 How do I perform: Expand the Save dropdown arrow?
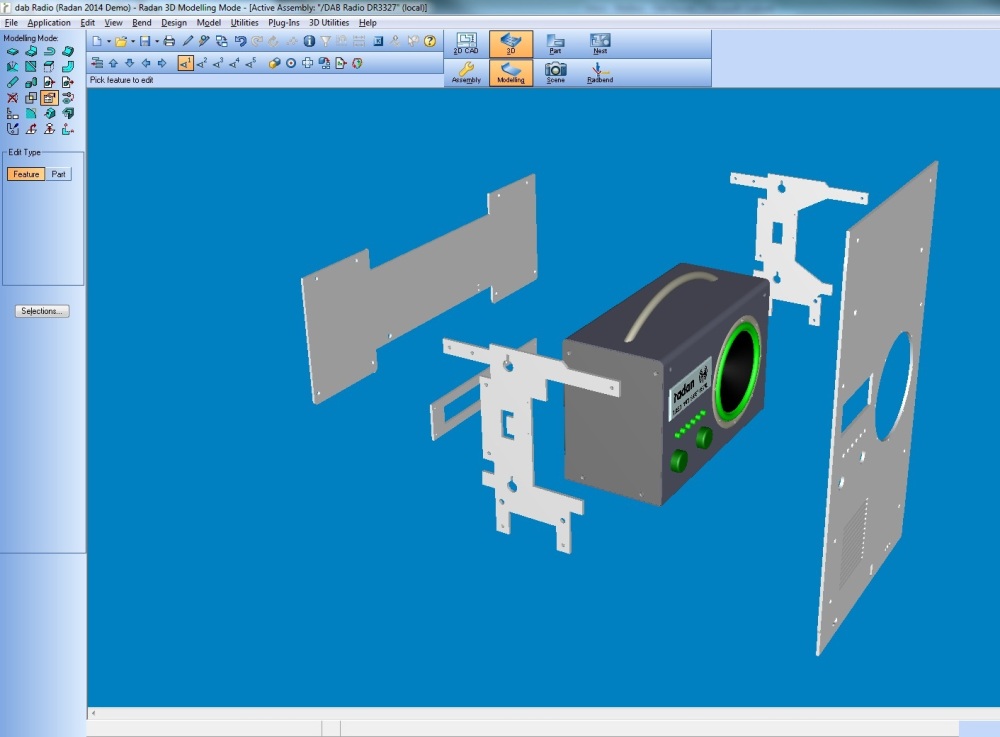click(x=156, y=42)
